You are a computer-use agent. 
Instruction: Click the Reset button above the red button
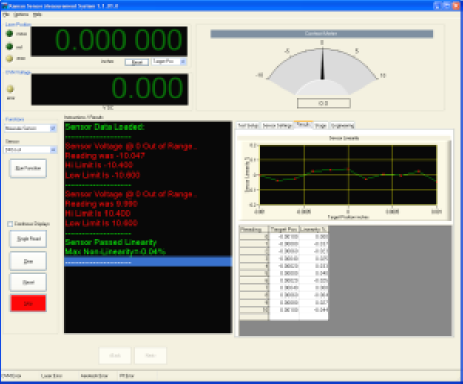[28, 282]
